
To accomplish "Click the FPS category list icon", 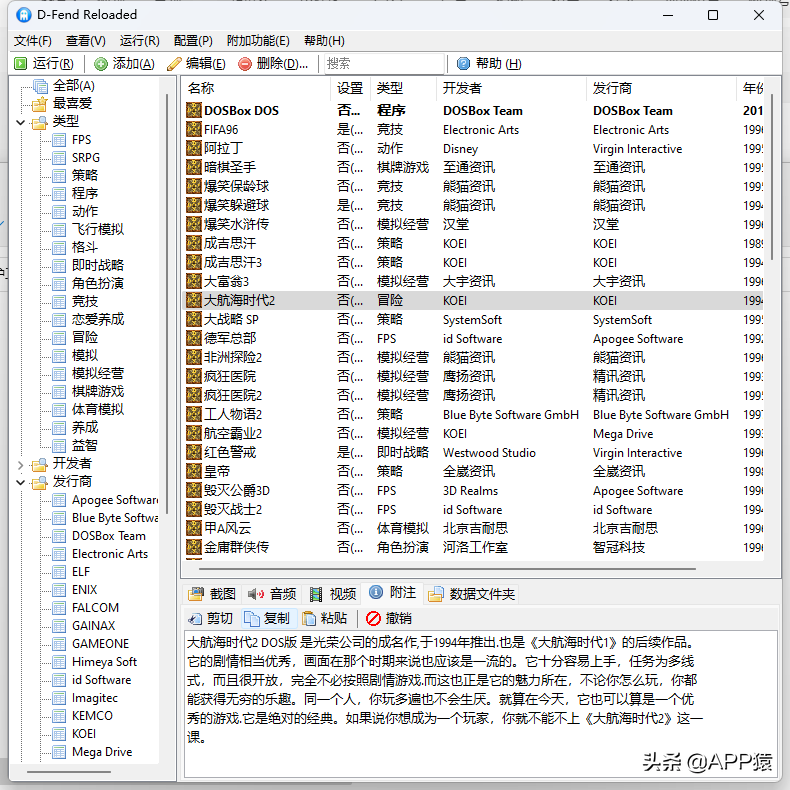I will coord(59,140).
